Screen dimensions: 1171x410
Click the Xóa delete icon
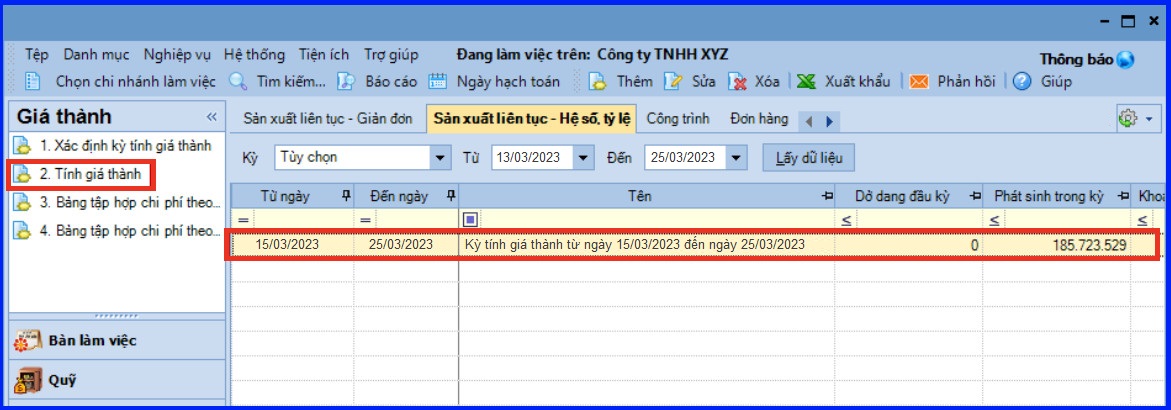click(737, 81)
